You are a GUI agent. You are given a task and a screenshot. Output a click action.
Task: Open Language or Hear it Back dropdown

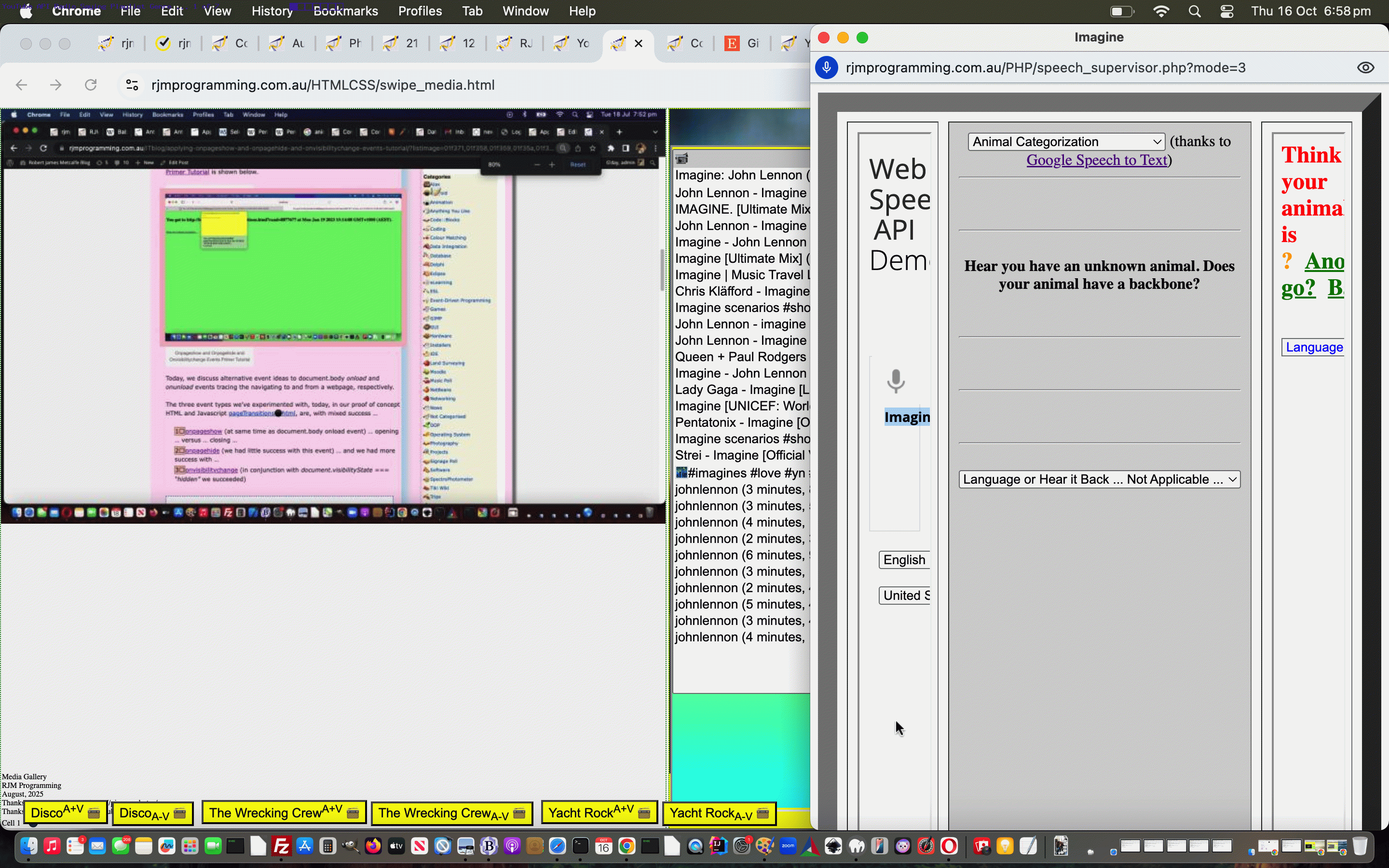[1099, 479]
